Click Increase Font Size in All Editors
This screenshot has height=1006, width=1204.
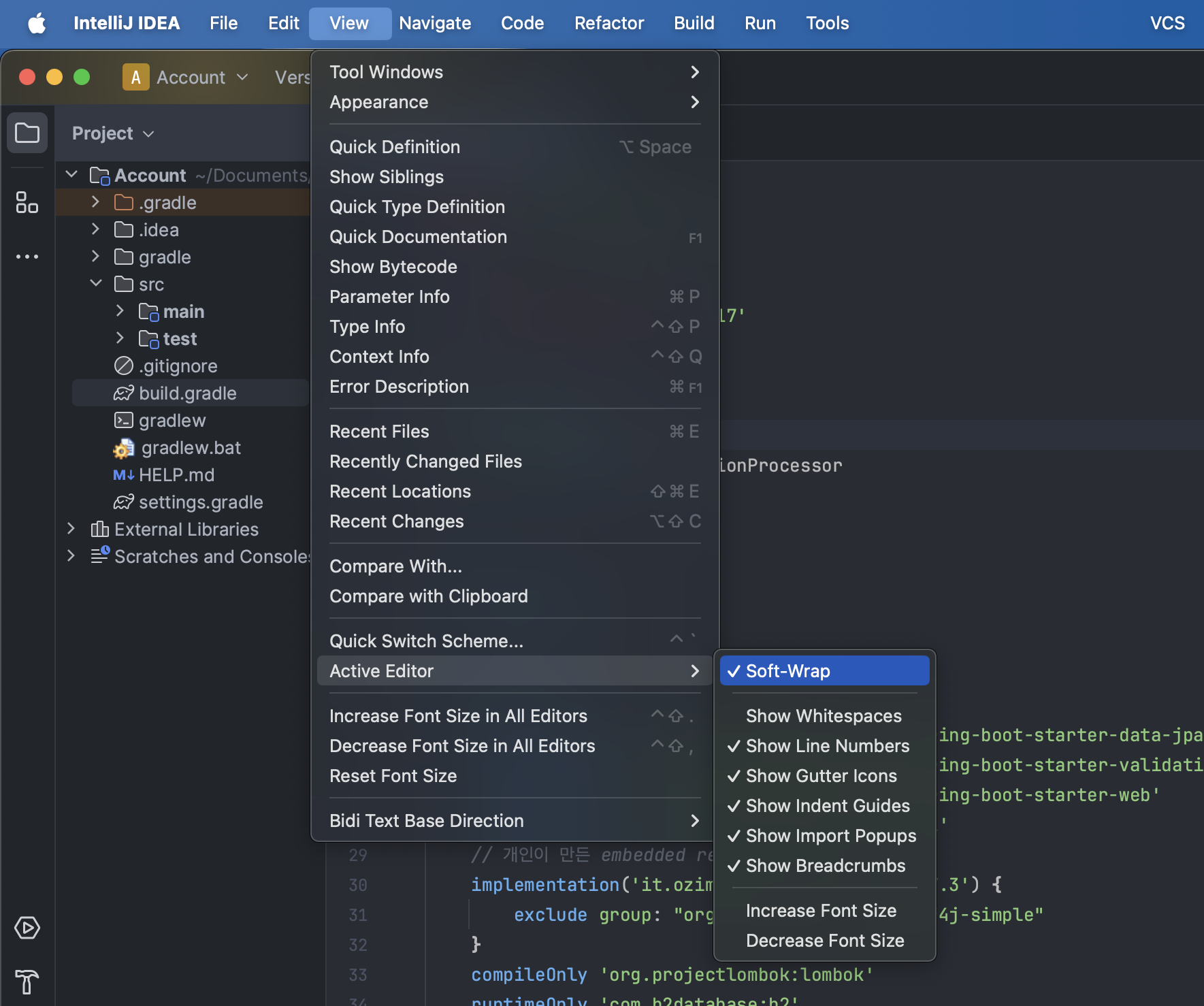tap(515, 715)
